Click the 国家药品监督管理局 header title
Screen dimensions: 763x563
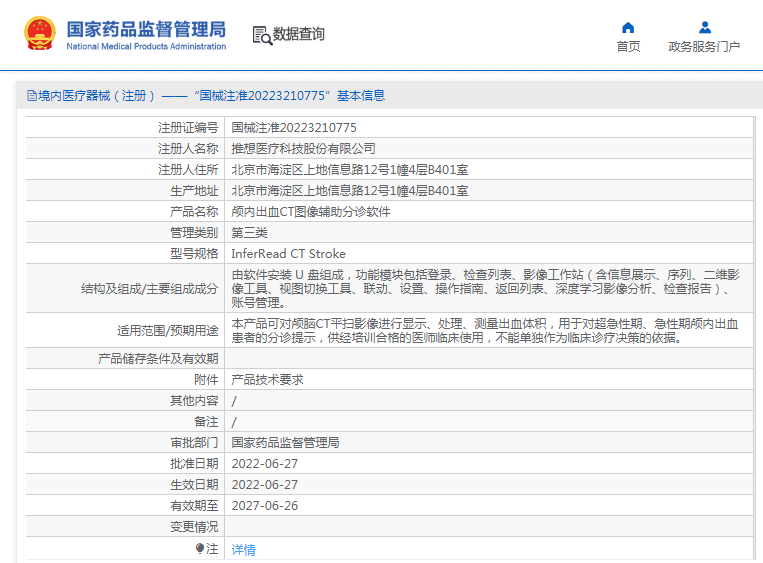tap(146, 29)
